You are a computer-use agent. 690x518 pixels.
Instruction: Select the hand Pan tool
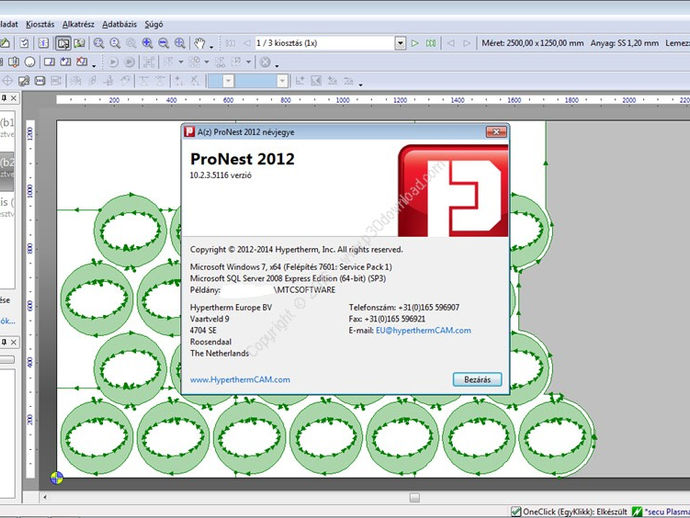[x=200, y=43]
